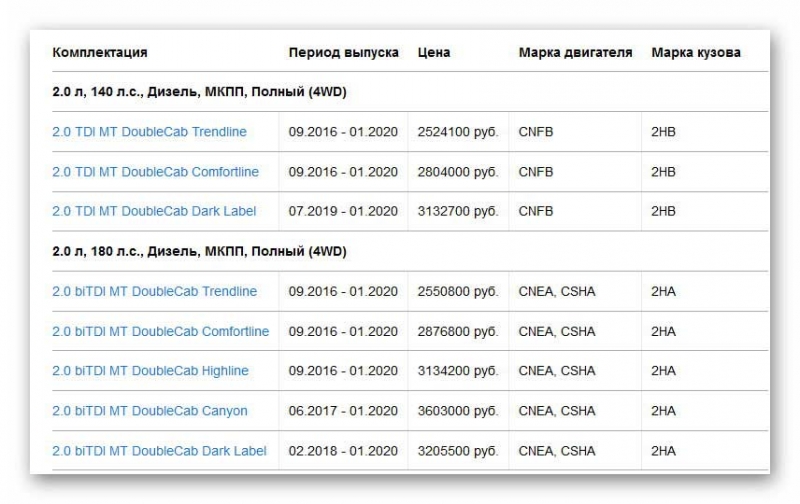Click the period 06.2017 - 01.2020

343,411
